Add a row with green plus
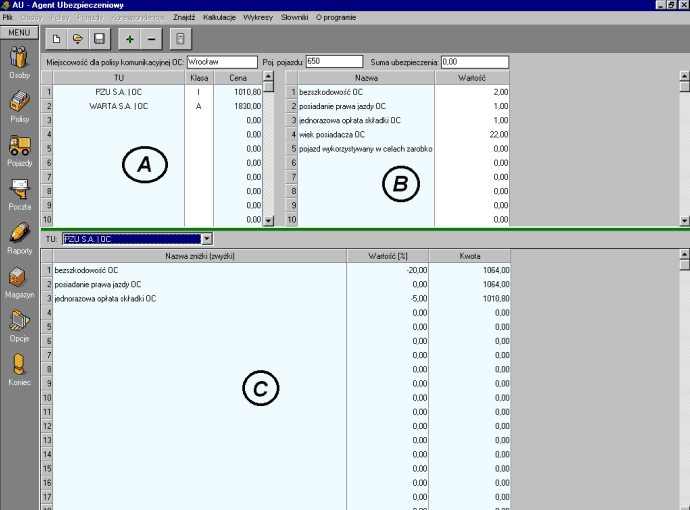Viewport: 690px width, 510px height. (129, 39)
